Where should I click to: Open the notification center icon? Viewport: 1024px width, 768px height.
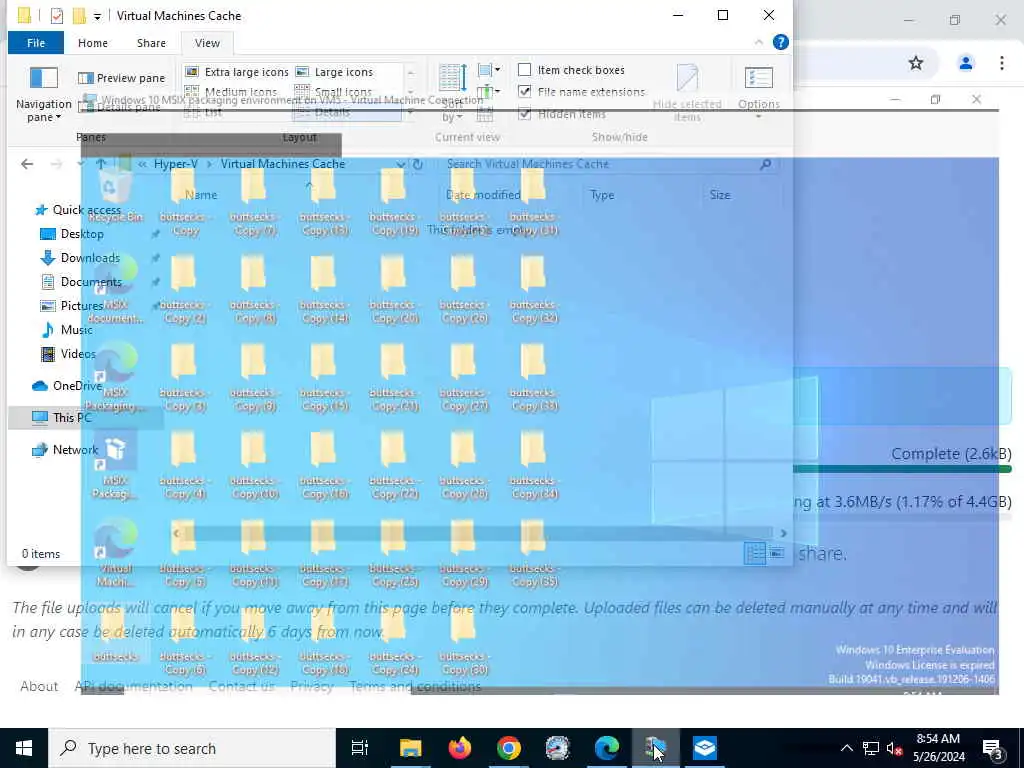tap(993, 748)
